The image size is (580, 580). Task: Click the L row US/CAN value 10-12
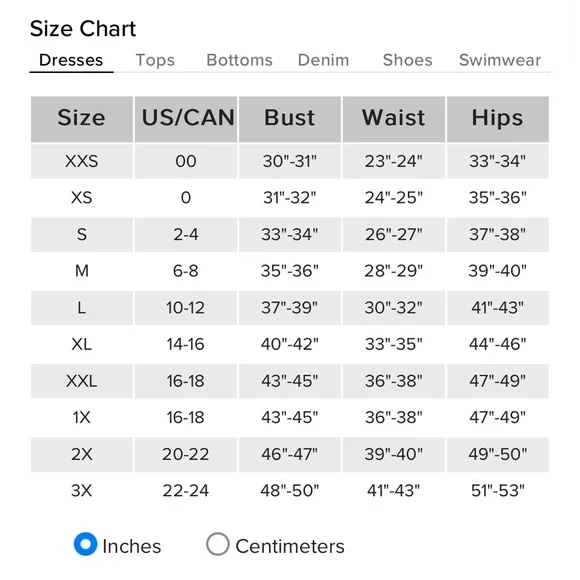[x=186, y=308]
